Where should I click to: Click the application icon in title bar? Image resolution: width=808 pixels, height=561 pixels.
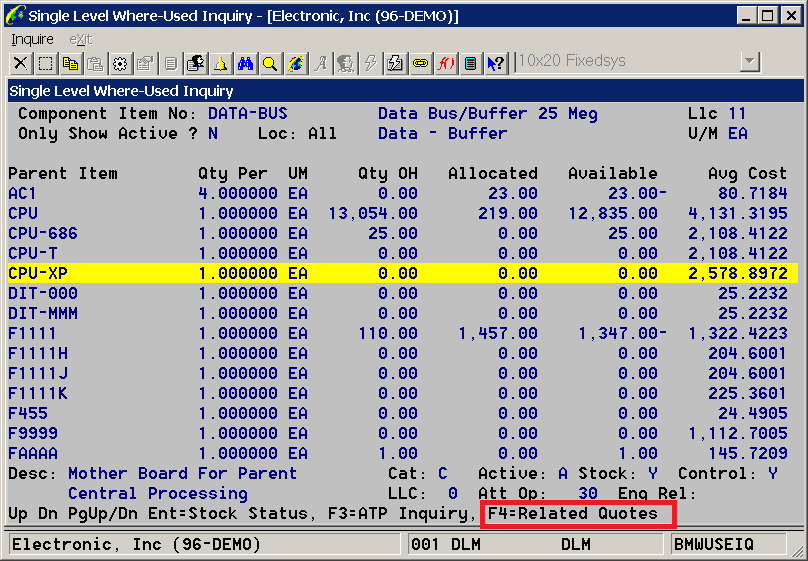click(x=14, y=14)
